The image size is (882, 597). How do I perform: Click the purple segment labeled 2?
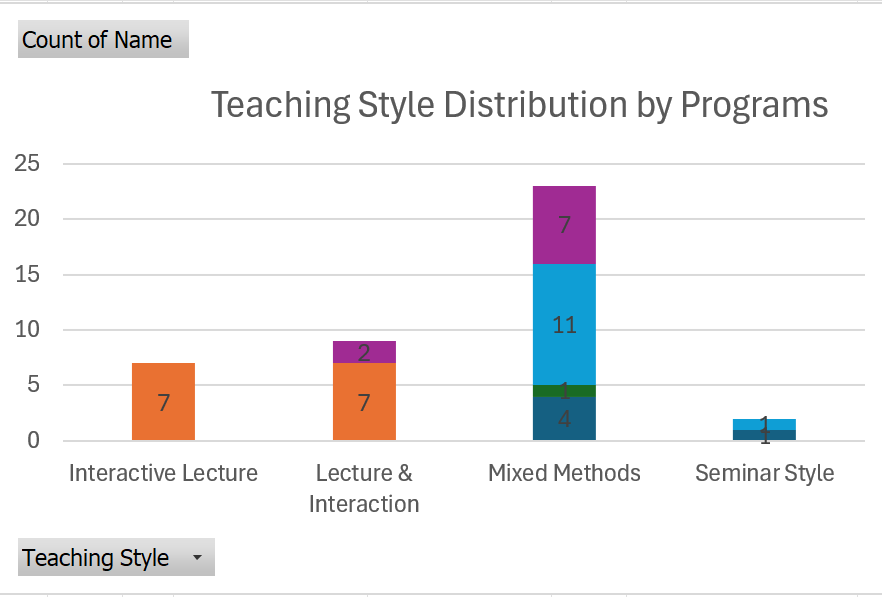click(364, 352)
